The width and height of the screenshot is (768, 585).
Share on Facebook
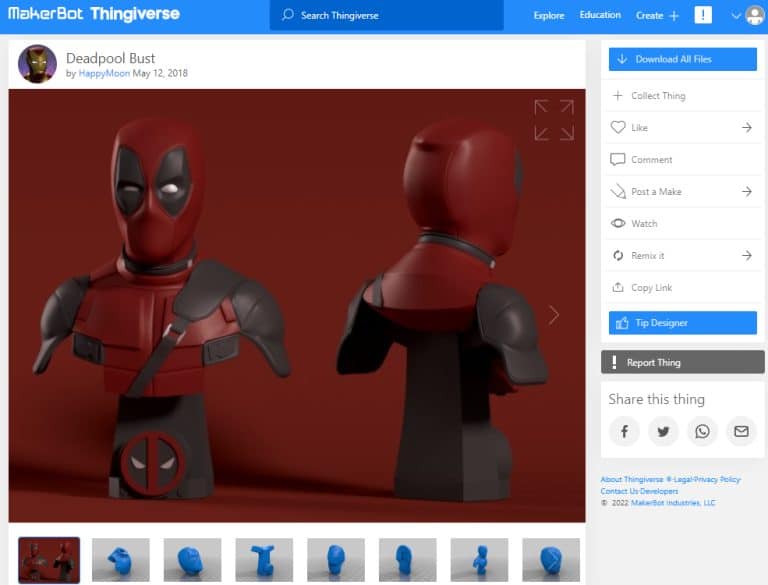pos(624,431)
